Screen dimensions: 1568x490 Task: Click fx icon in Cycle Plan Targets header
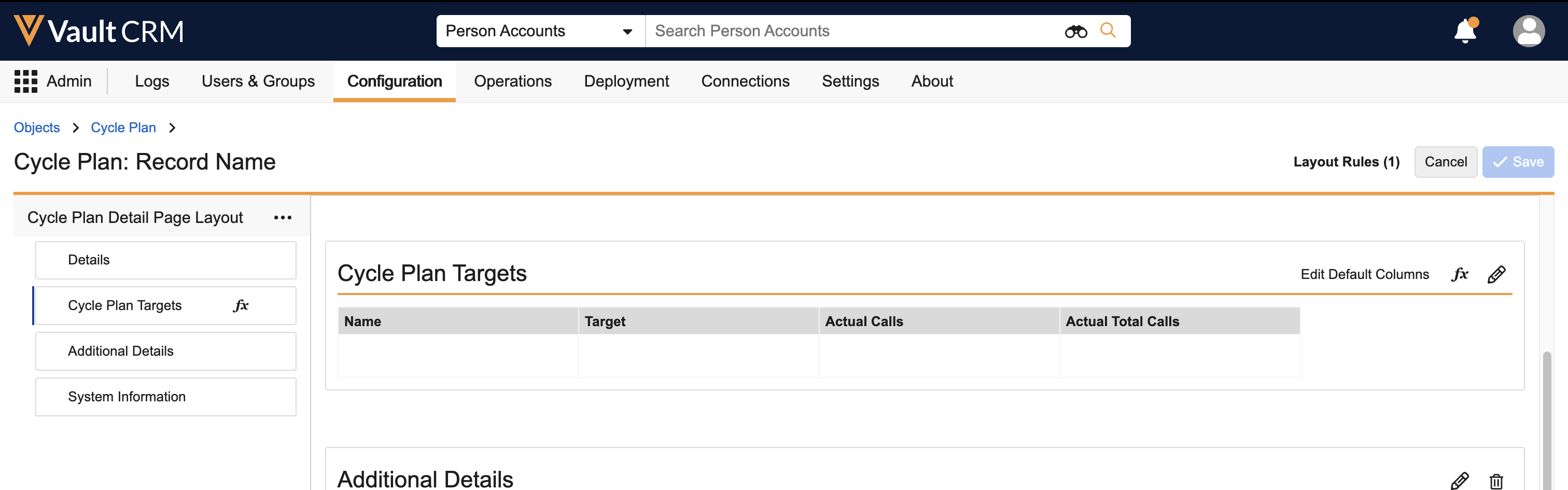1460,274
